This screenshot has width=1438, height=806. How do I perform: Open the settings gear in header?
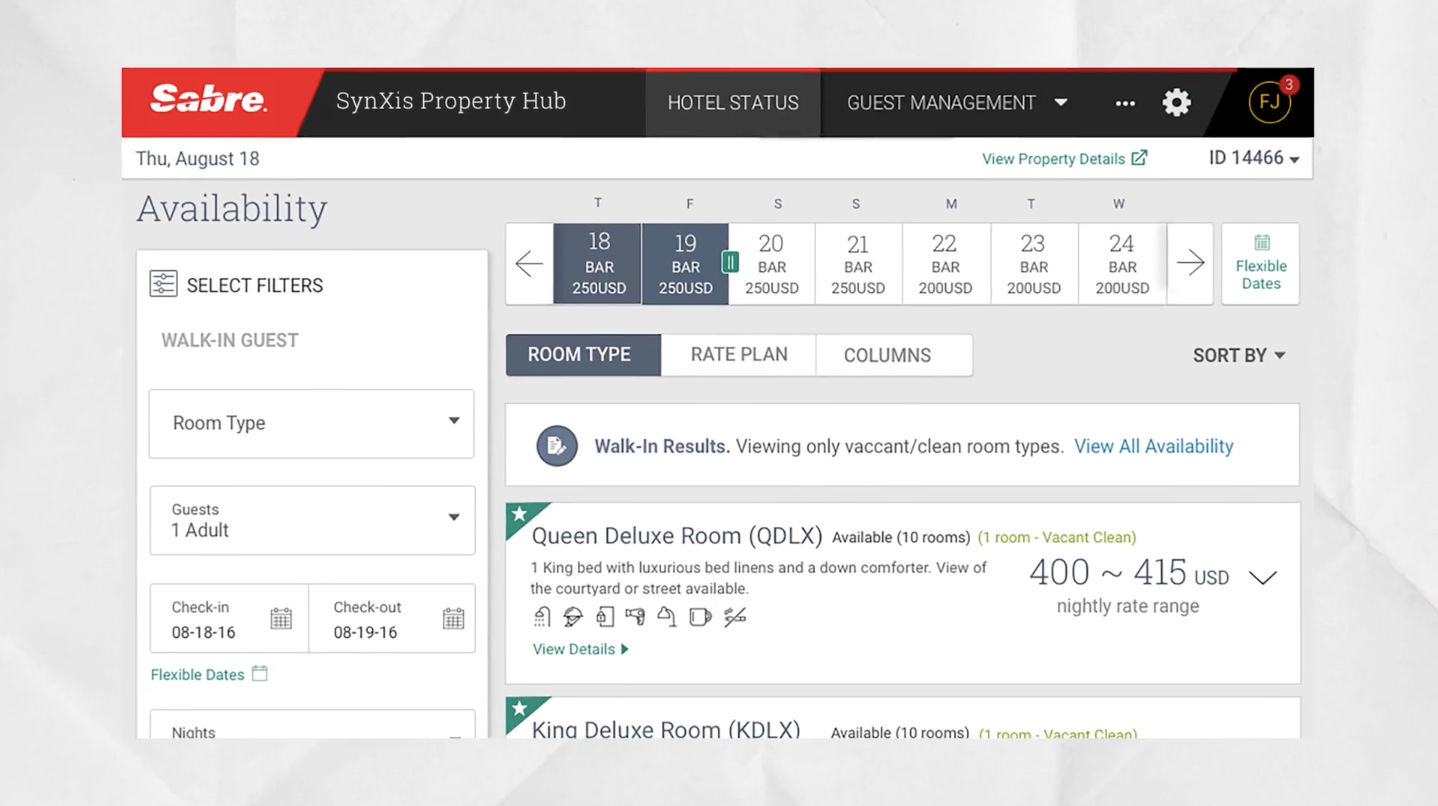(x=1177, y=102)
